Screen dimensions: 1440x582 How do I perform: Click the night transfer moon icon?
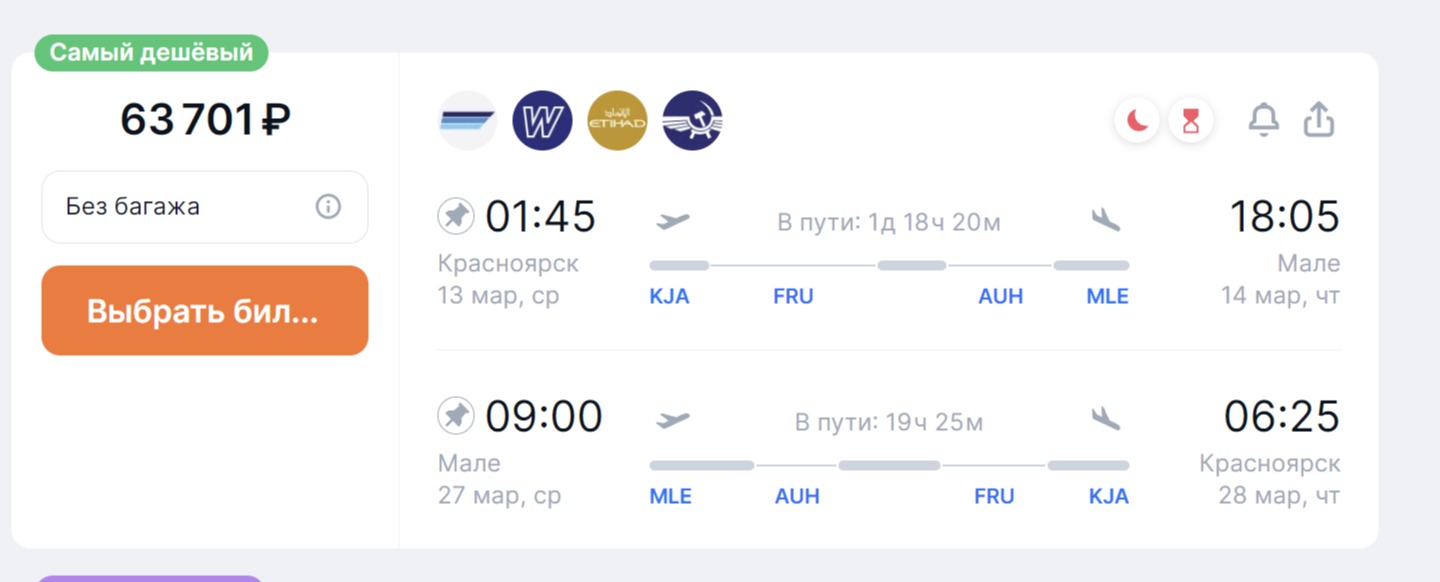[1138, 122]
